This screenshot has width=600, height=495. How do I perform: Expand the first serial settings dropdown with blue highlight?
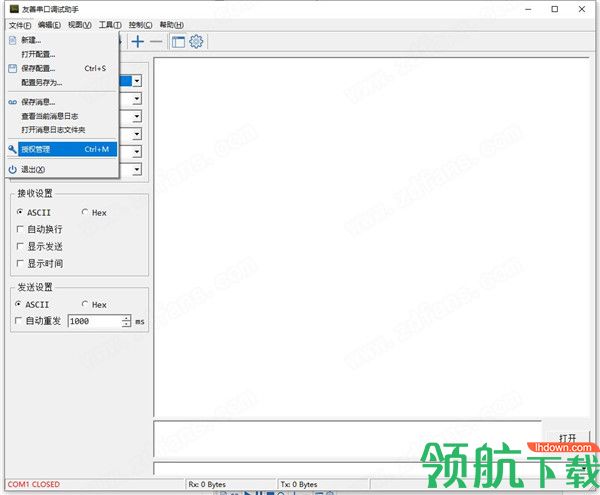(x=137, y=81)
